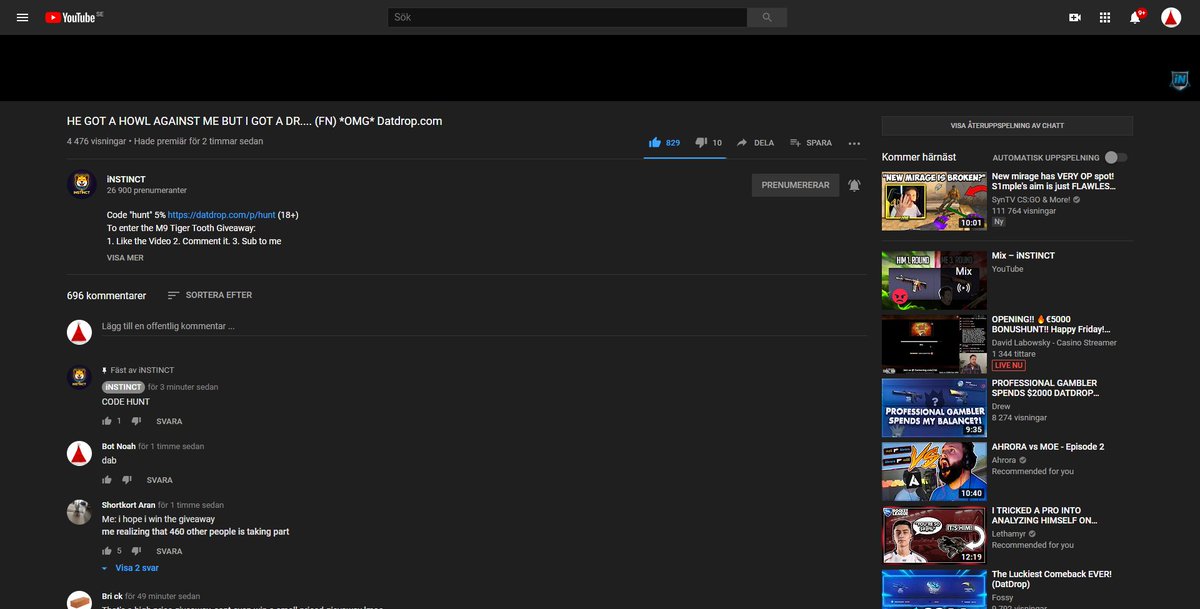The height and width of the screenshot is (609, 1200).
Task: Open the notifications bell
Action: point(1136,17)
